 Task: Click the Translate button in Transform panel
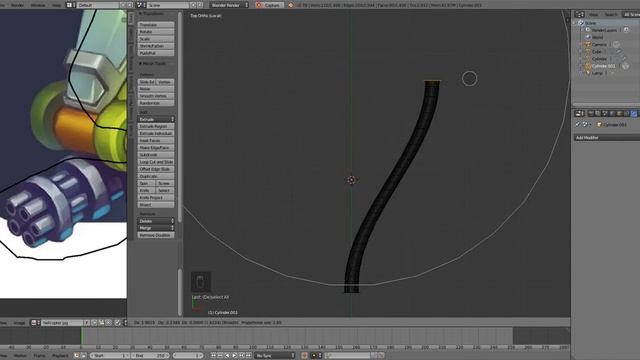coord(156,24)
